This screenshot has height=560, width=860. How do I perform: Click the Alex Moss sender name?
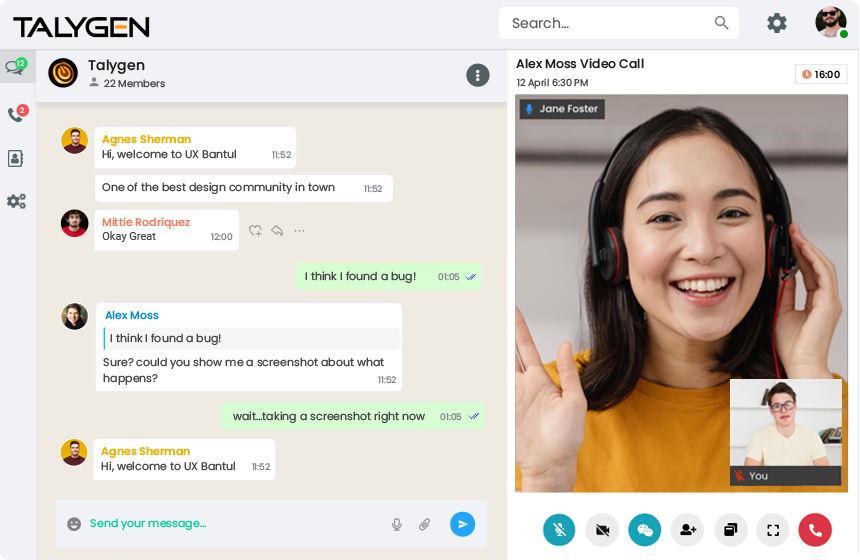(132, 315)
